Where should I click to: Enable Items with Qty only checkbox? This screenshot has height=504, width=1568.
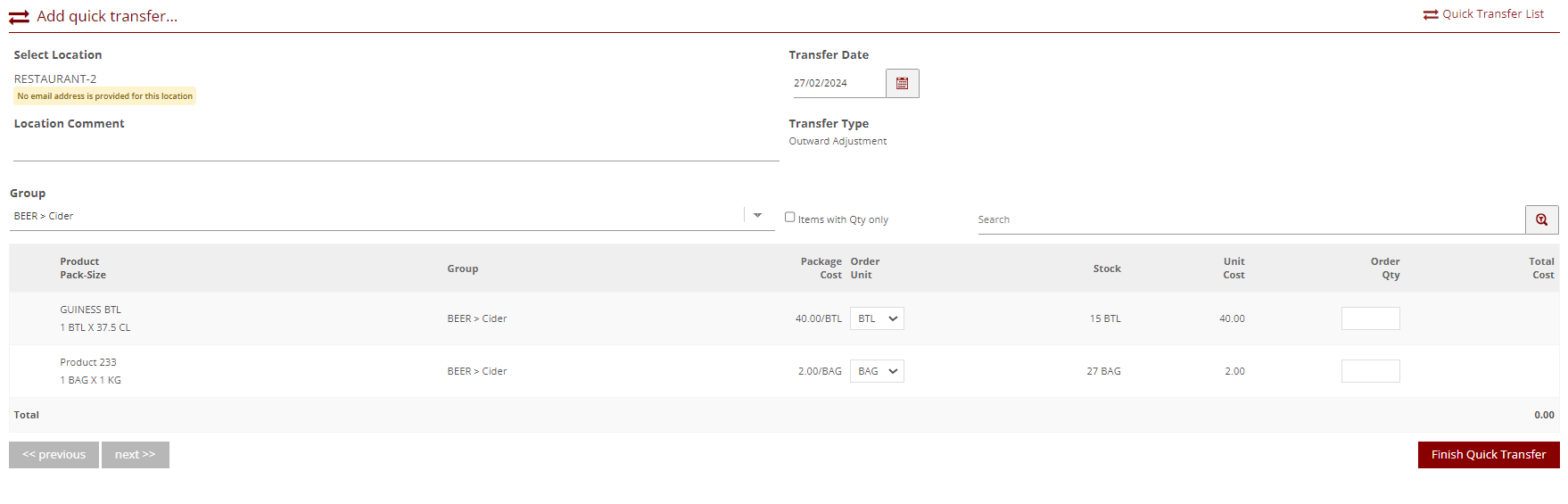pos(789,217)
